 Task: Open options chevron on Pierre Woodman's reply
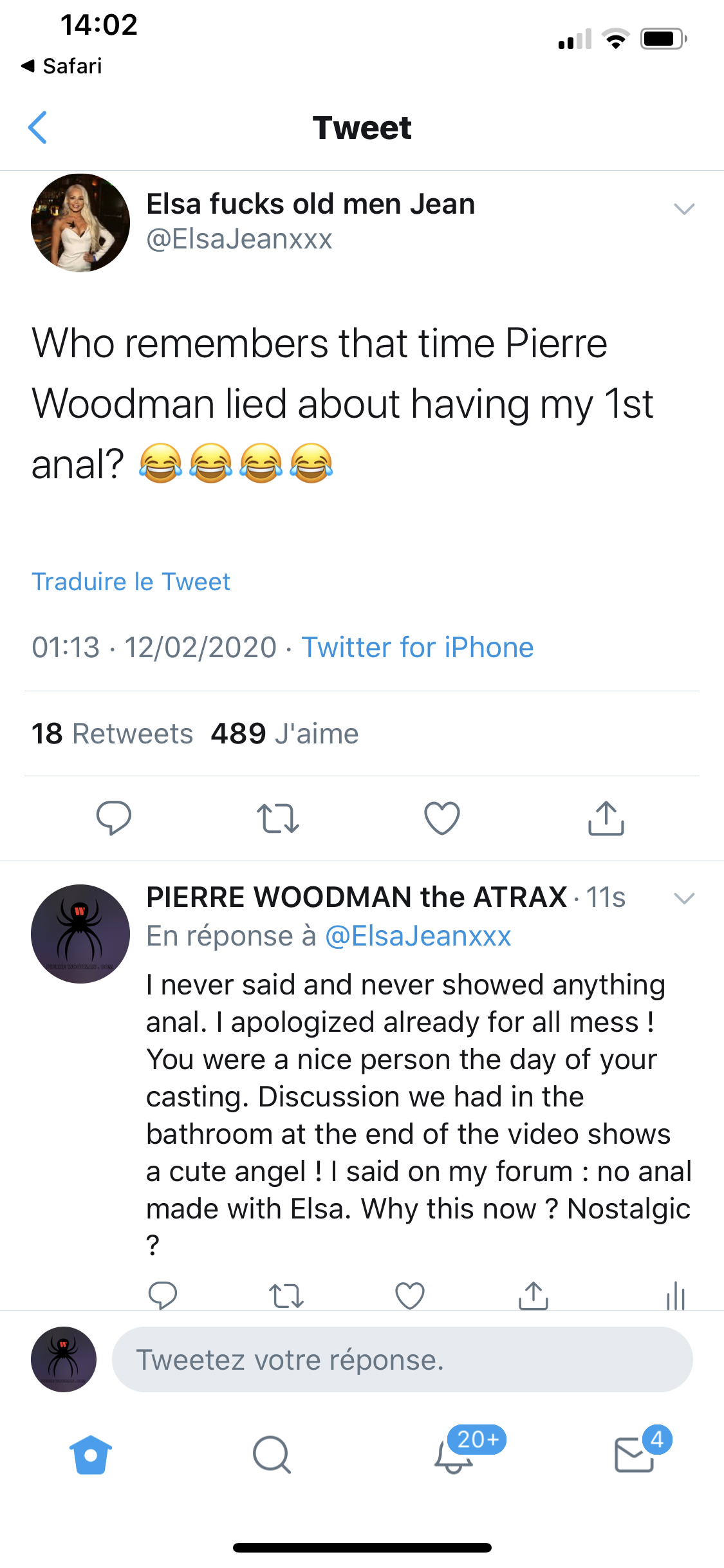point(683,898)
